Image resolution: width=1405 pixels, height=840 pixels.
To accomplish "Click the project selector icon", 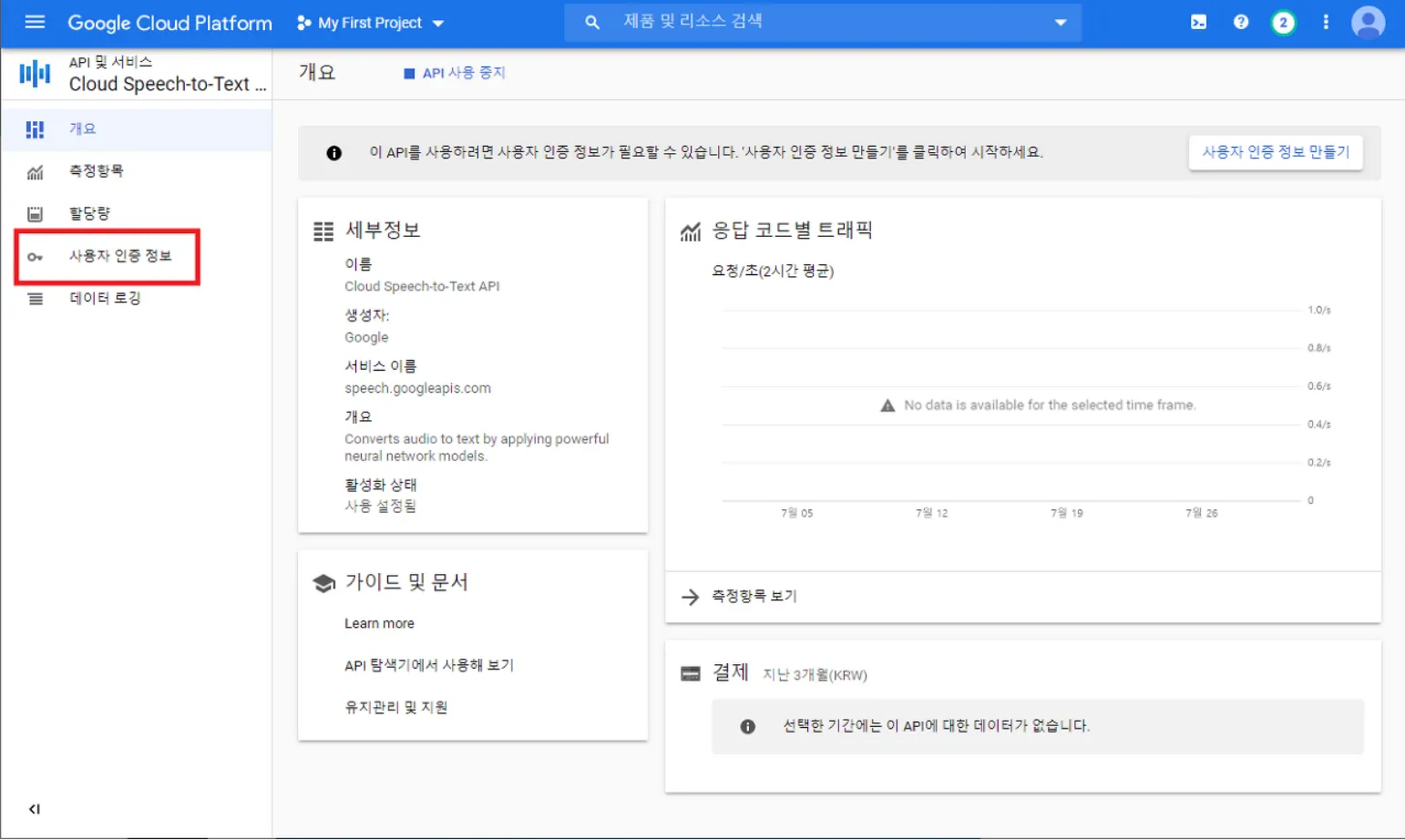I will 303,23.
